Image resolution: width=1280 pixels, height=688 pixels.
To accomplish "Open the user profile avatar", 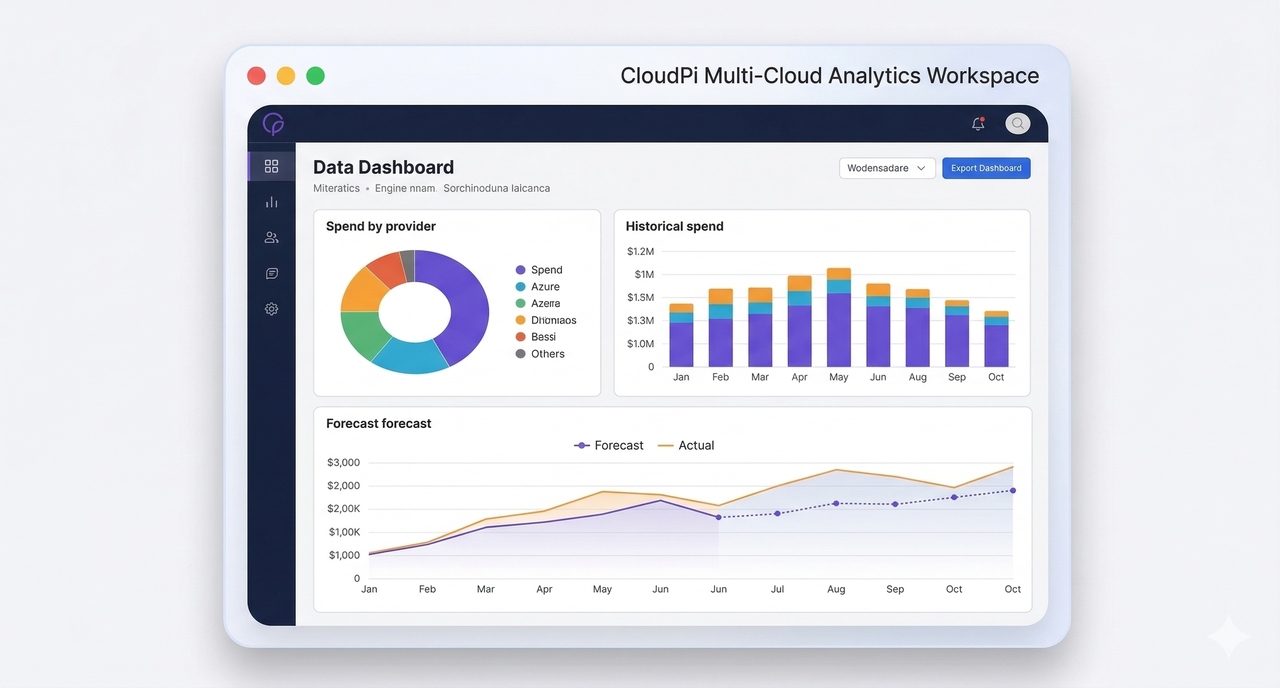I will pos(1017,124).
